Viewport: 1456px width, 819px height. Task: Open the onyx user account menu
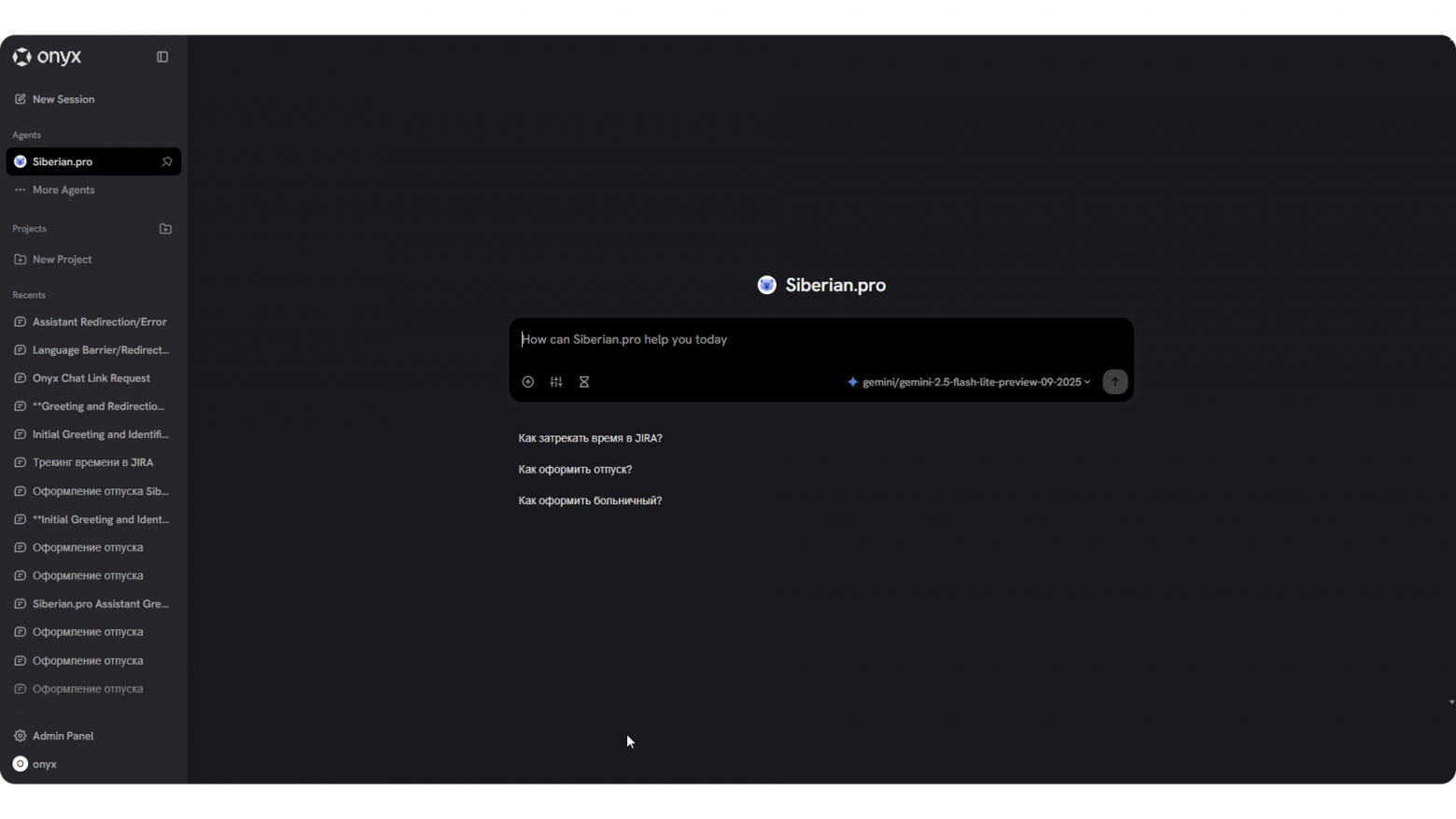(x=44, y=764)
